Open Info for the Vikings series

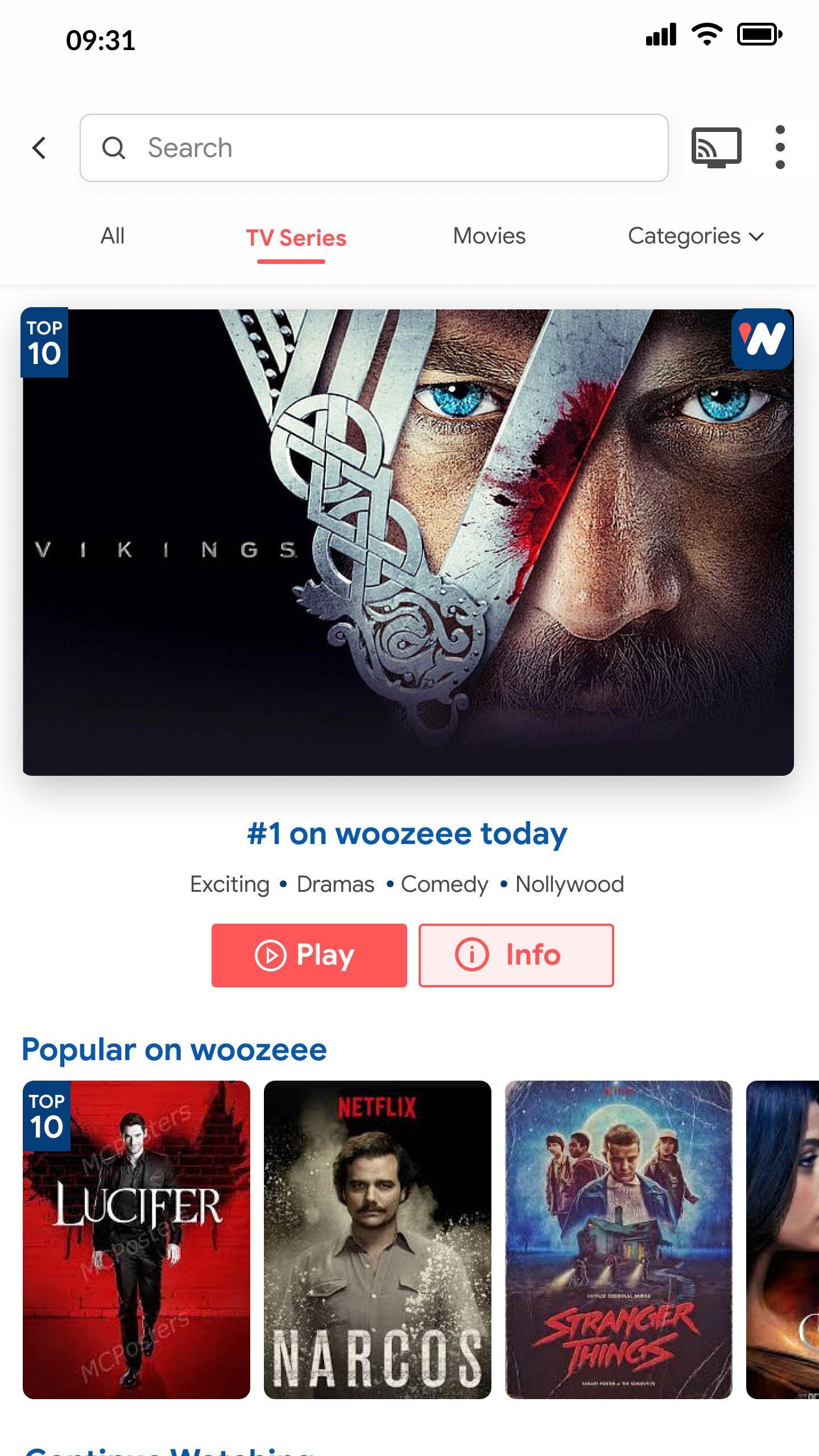[x=516, y=955]
